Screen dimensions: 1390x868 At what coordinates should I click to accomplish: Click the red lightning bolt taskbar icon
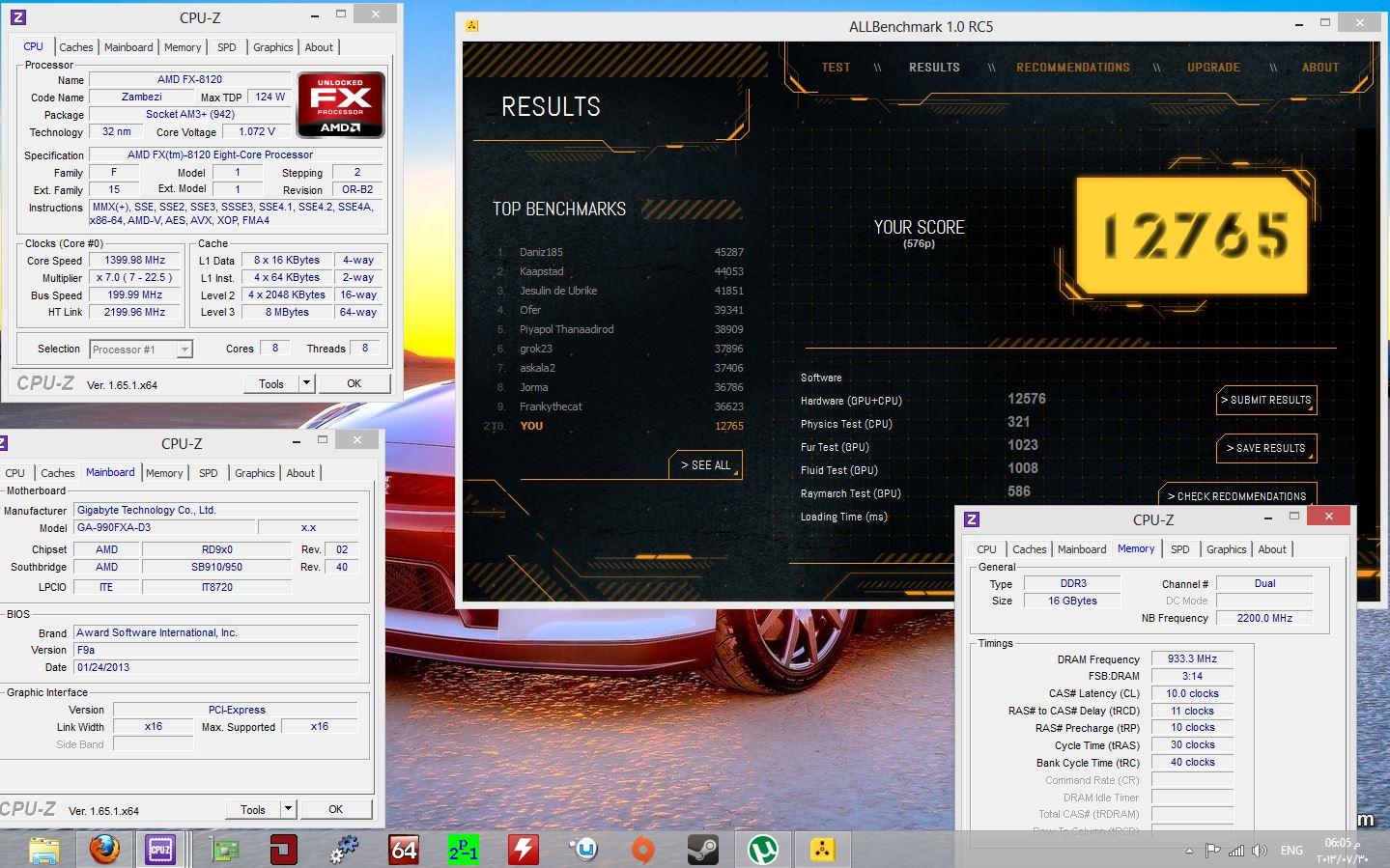tap(524, 850)
